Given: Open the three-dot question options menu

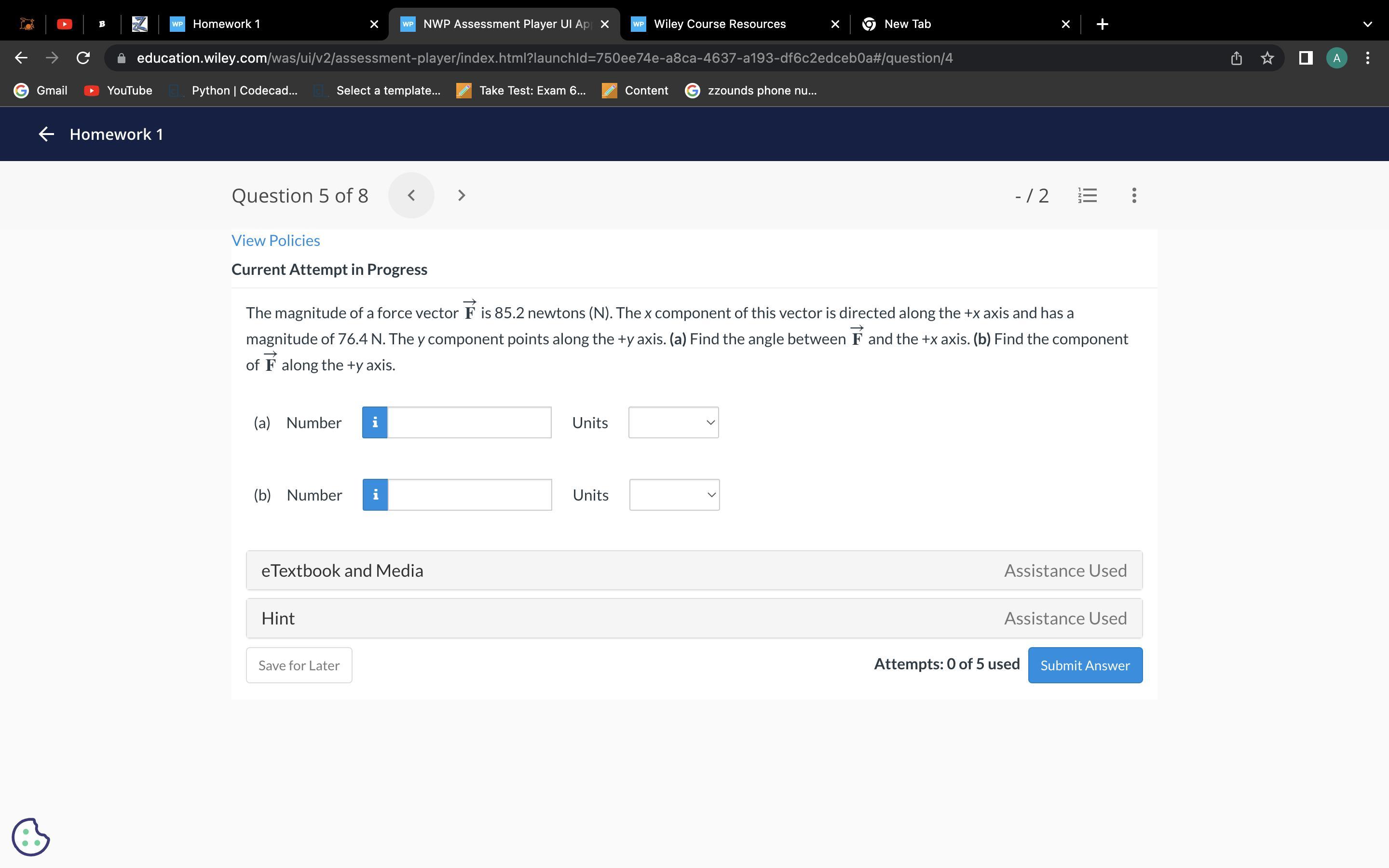Looking at the screenshot, I should pos(1133,195).
